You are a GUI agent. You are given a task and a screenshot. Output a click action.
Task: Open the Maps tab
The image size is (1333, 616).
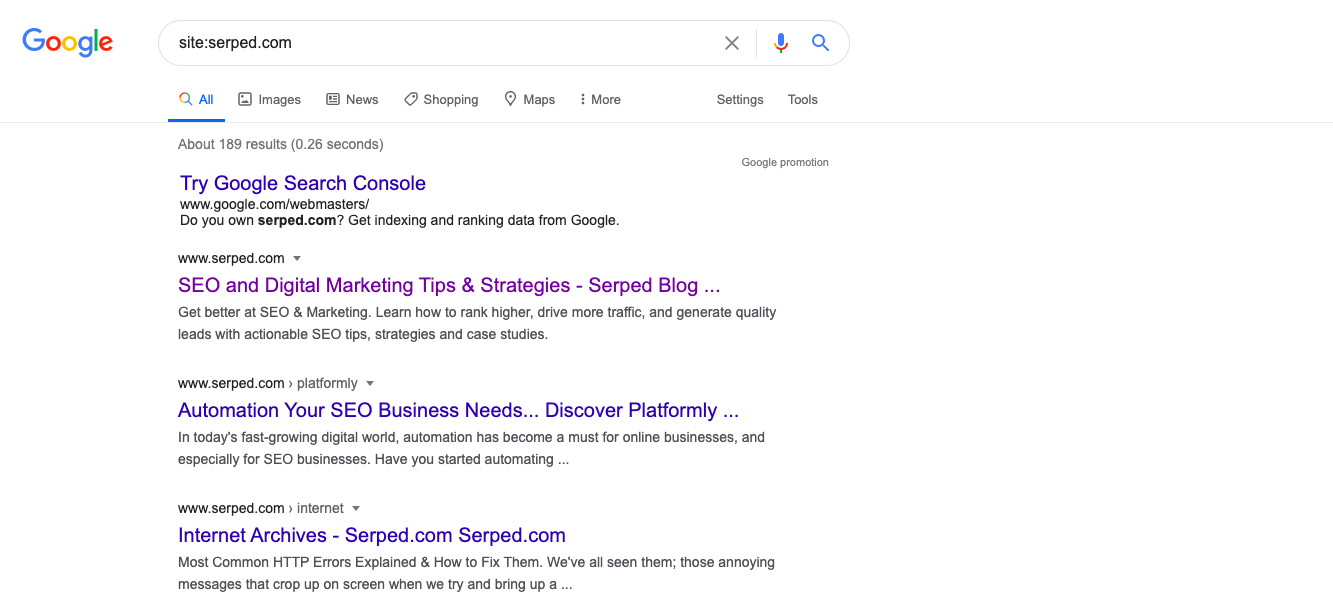[529, 100]
